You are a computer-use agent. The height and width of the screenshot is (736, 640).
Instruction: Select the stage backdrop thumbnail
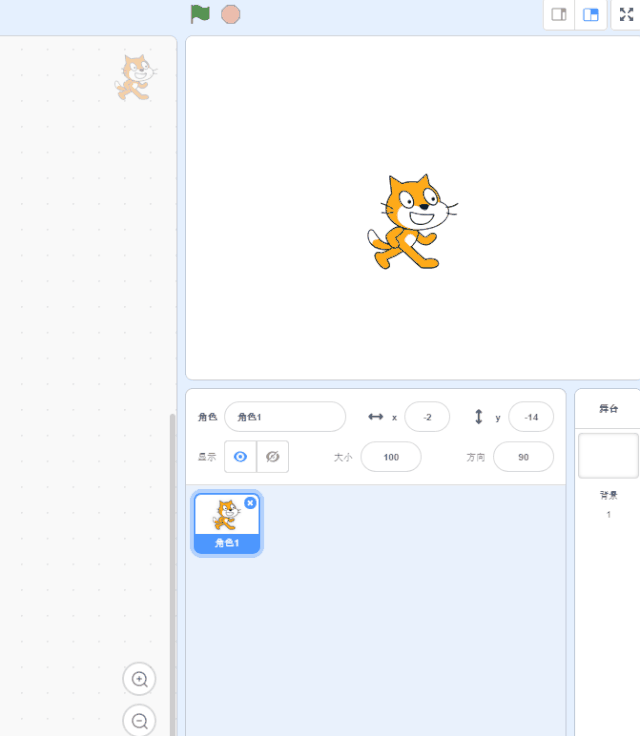[608, 456]
